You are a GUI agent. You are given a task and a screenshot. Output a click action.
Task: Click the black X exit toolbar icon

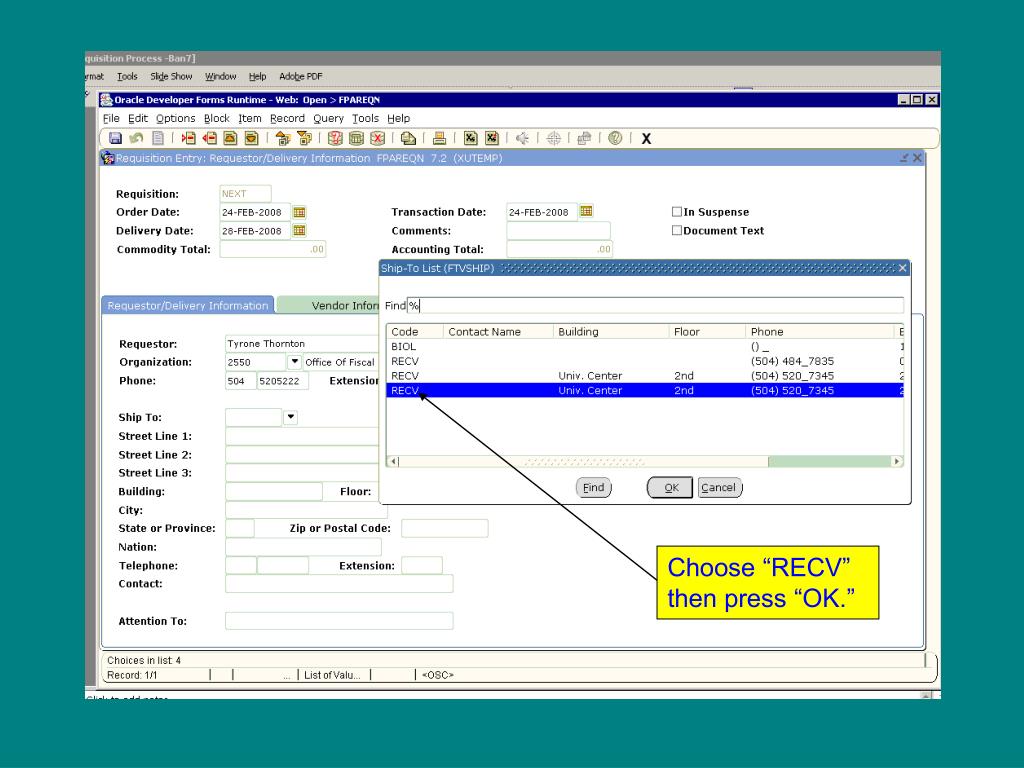click(646, 139)
